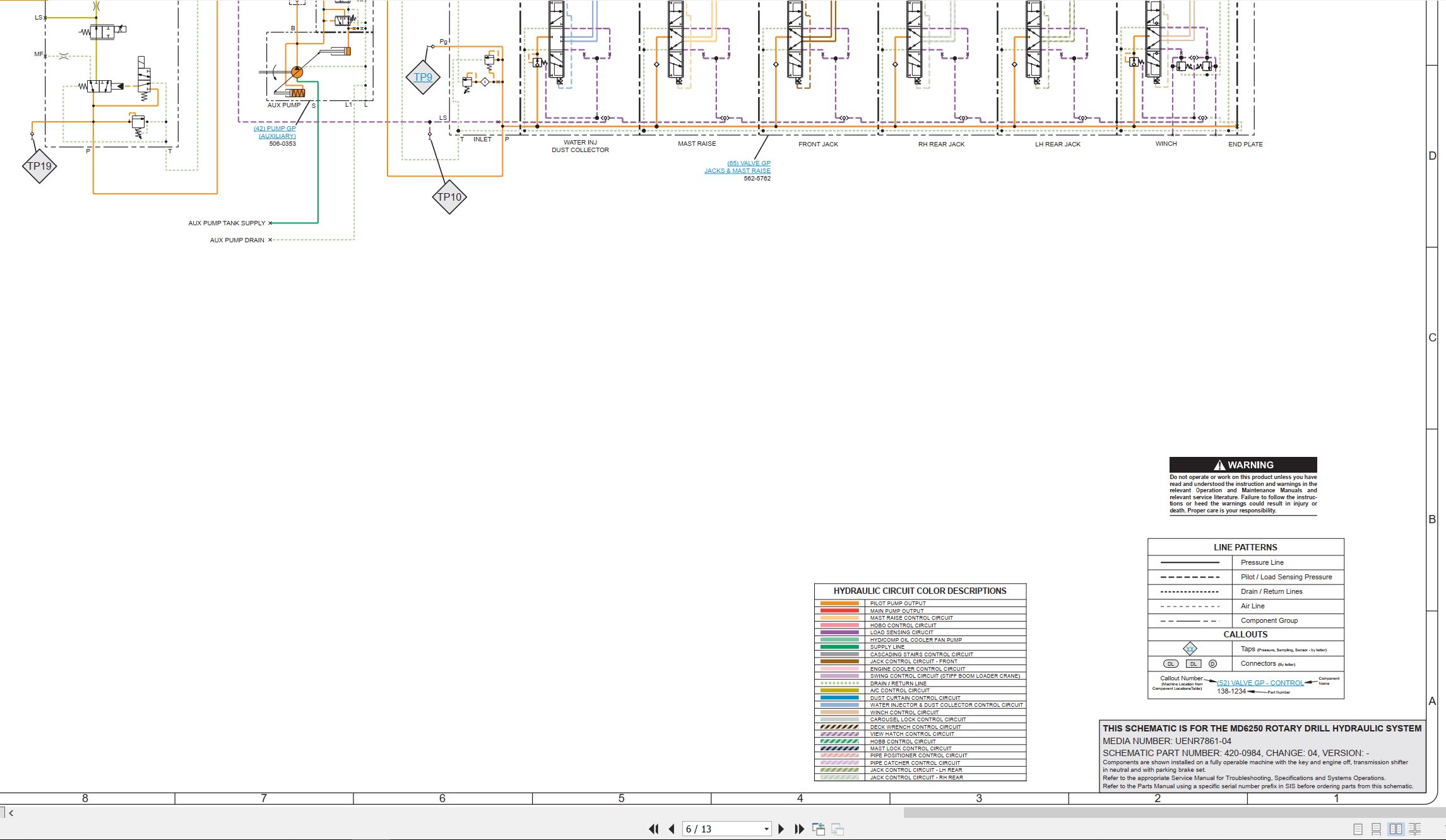Click the 'AUX PUMP TANK SUPPLY' label
This screenshot has height=840, width=1446.
coord(227,223)
